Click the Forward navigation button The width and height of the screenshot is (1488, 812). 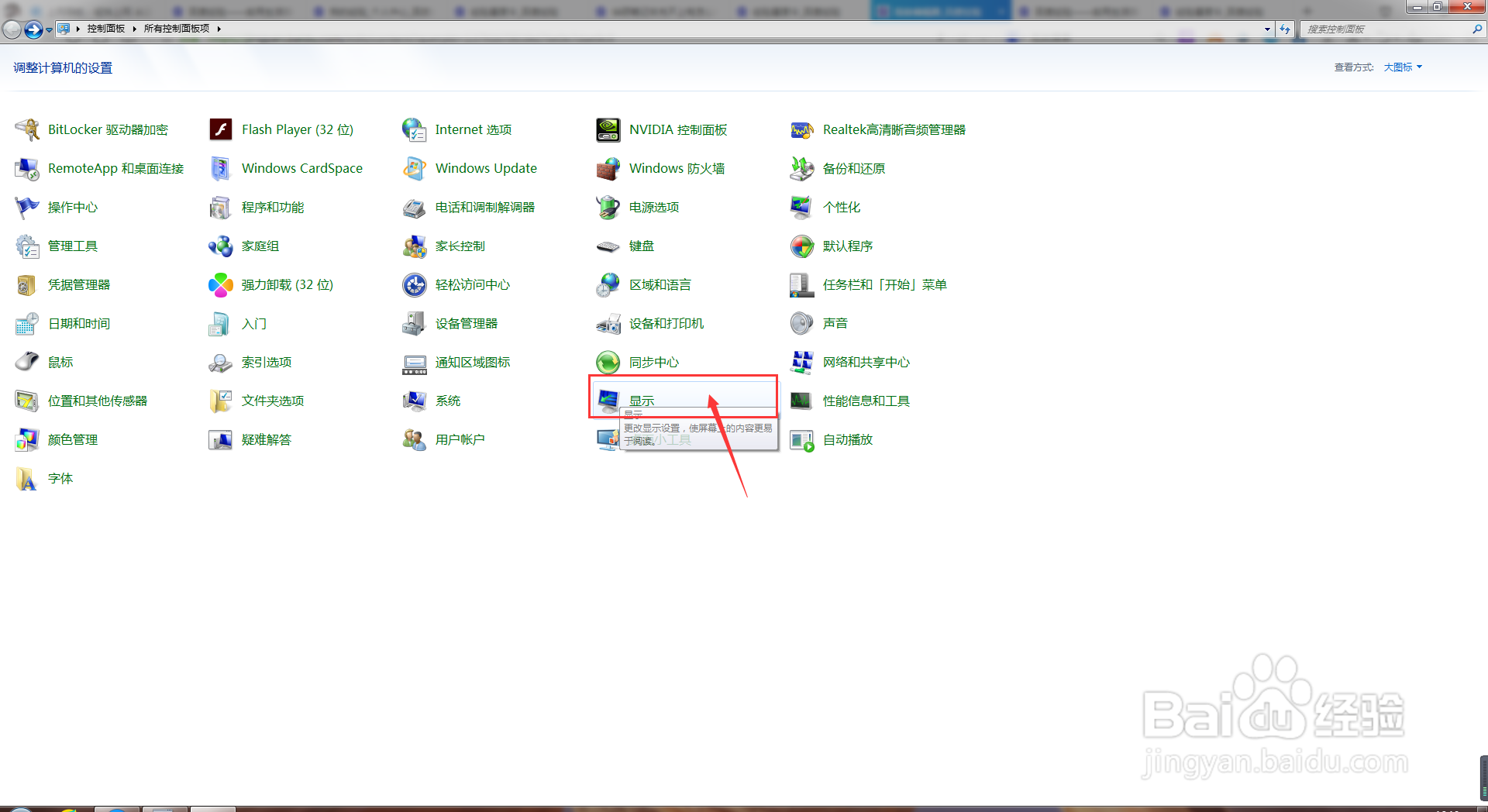33,29
